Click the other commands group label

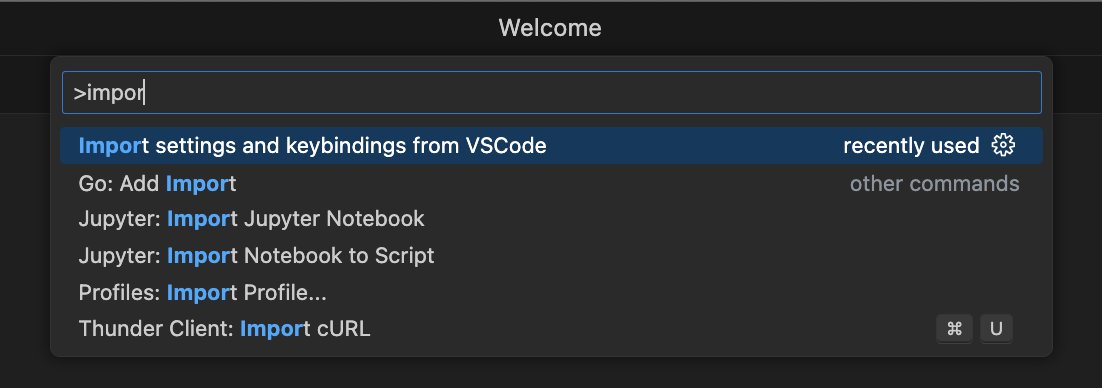pos(935,183)
